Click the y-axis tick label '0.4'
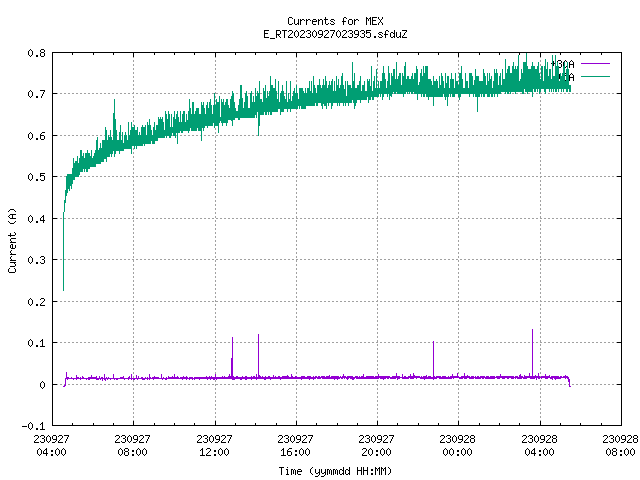This screenshot has height=480, width=640. (36, 219)
